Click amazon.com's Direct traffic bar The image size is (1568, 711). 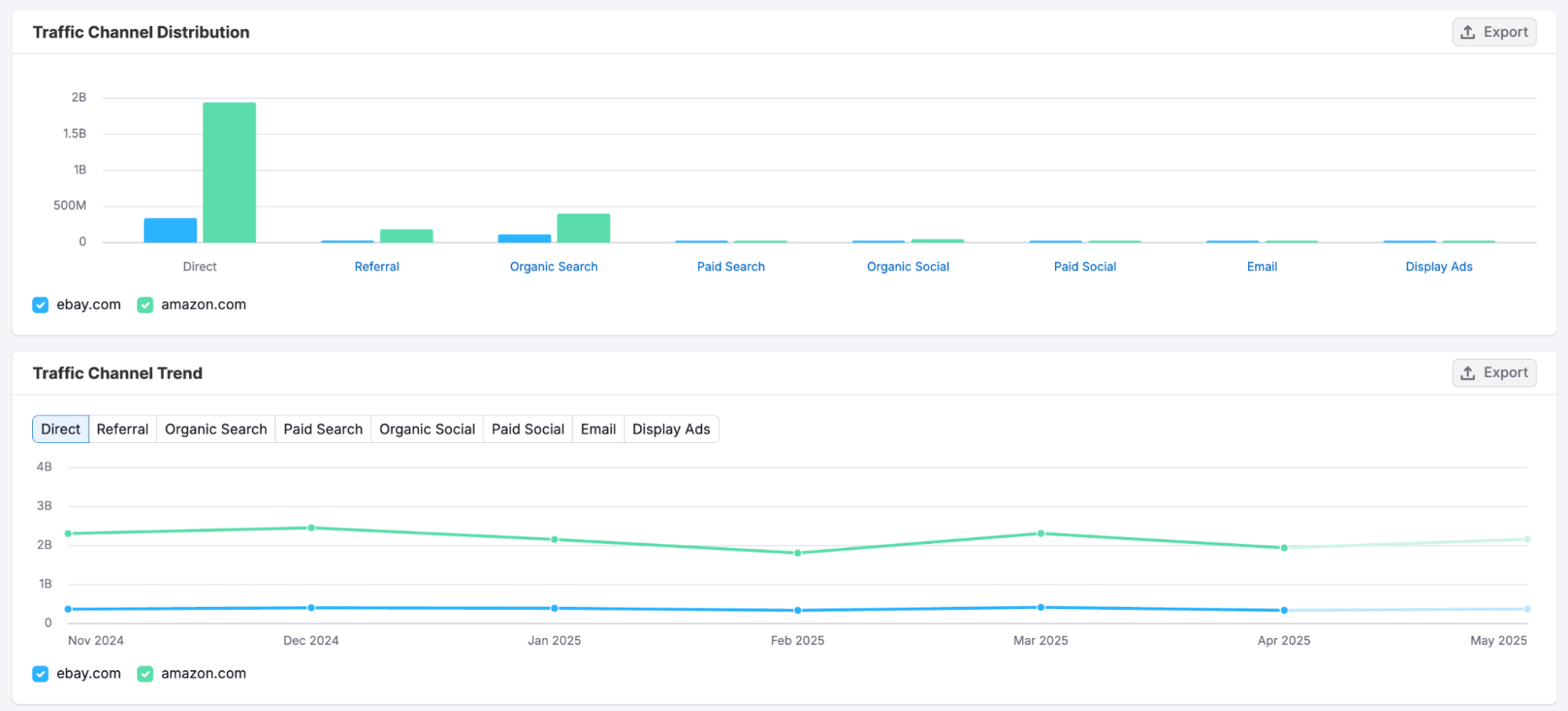[230, 172]
